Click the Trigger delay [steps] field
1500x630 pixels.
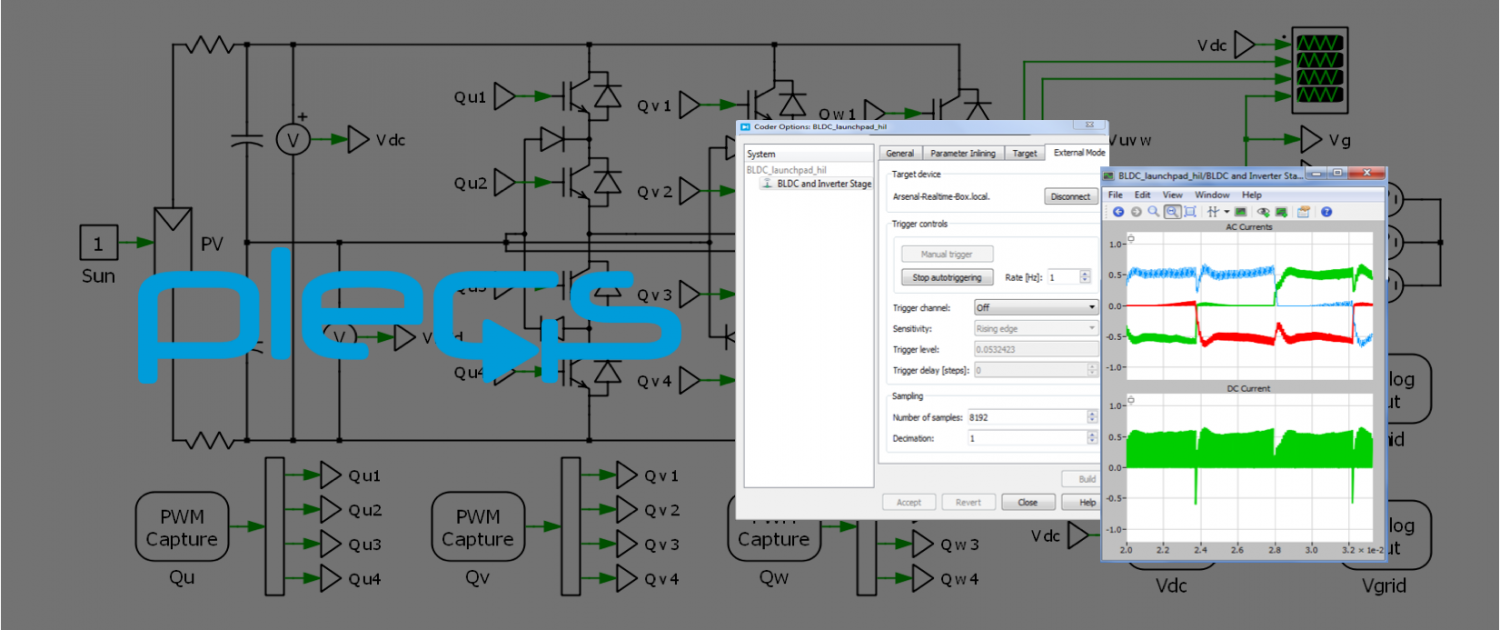point(1029,370)
